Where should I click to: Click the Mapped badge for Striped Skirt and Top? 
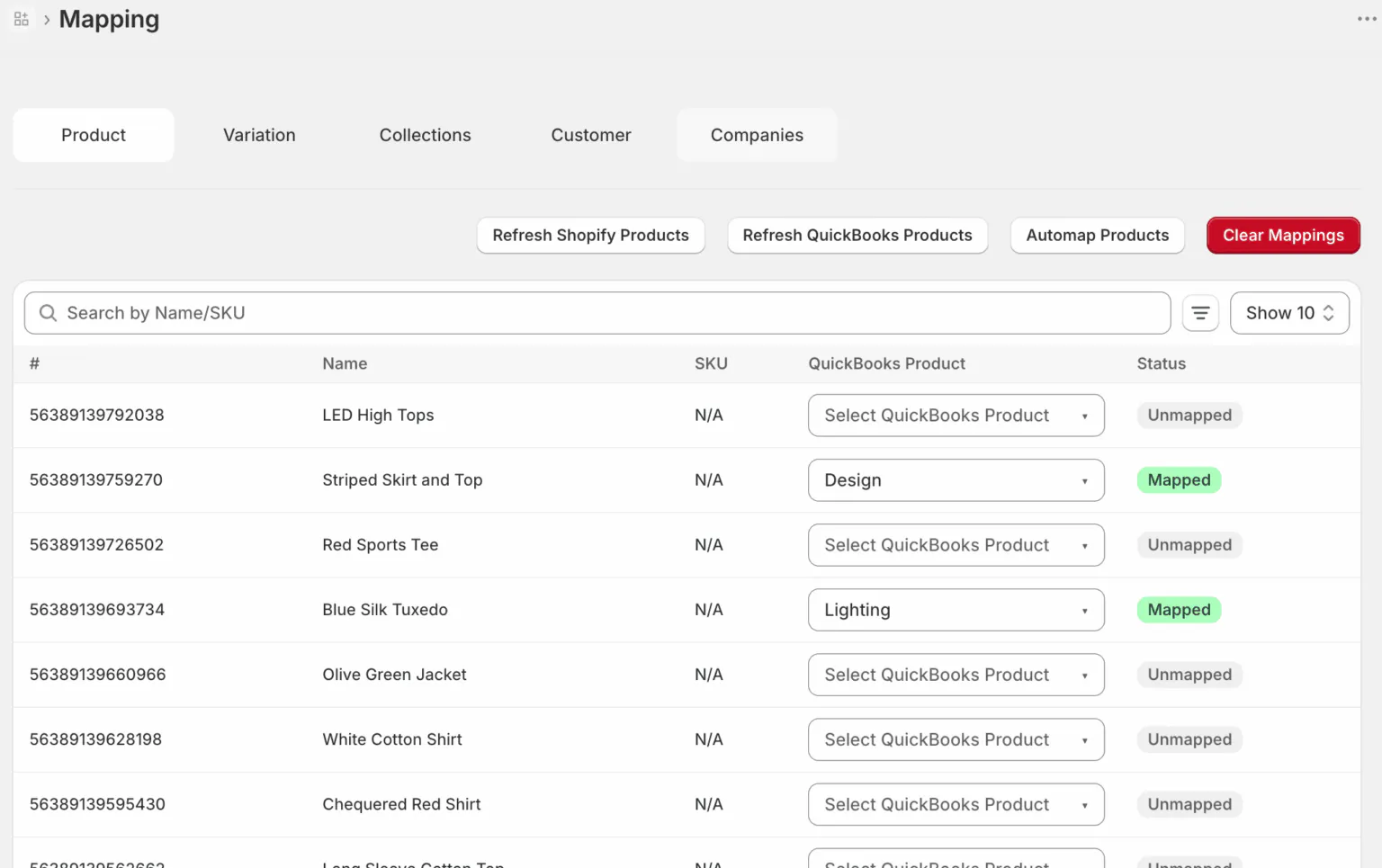(x=1179, y=480)
